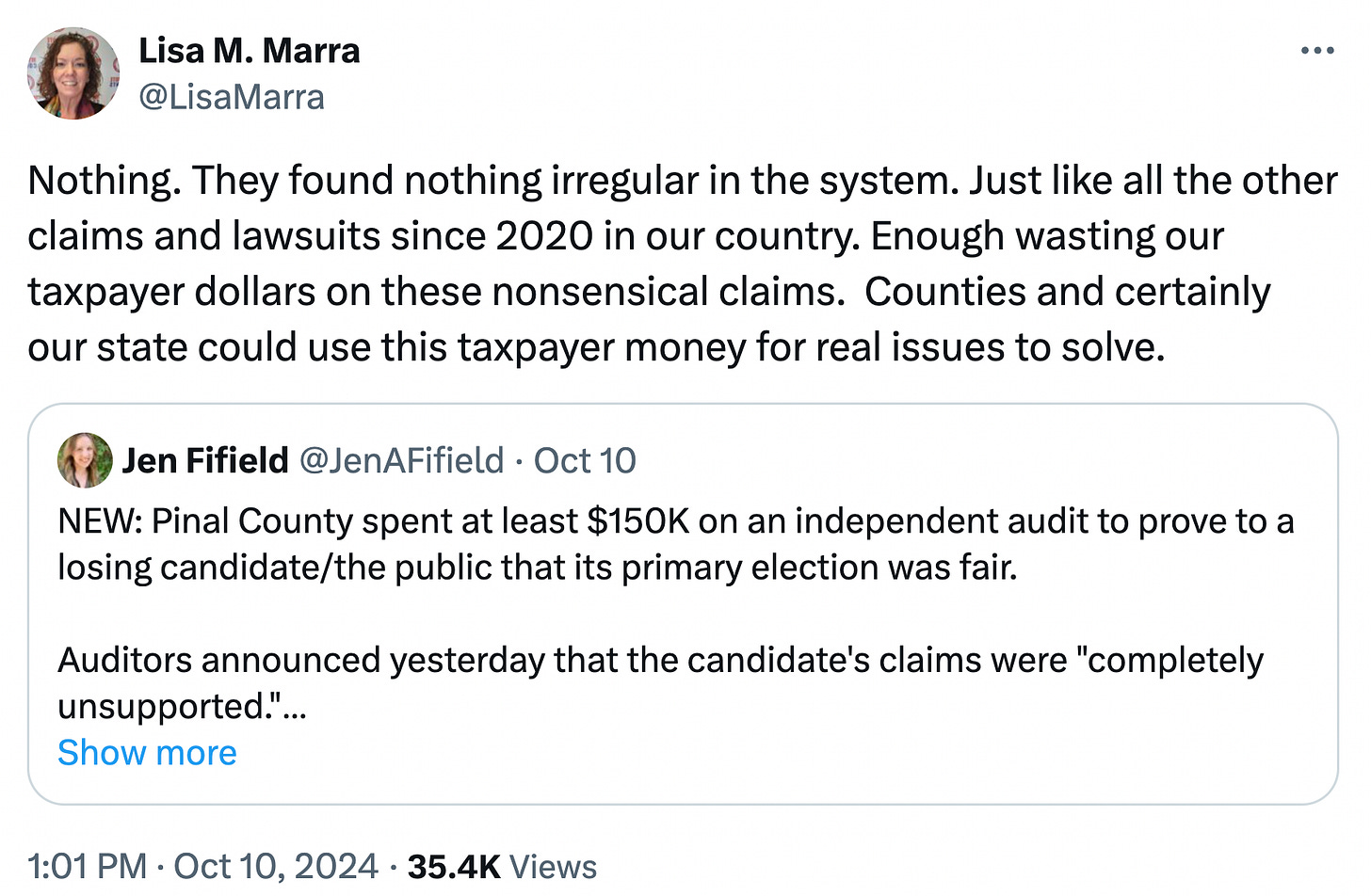
Task: Open the tweet's three-dot more menu
Action: tap(1316, 51)
